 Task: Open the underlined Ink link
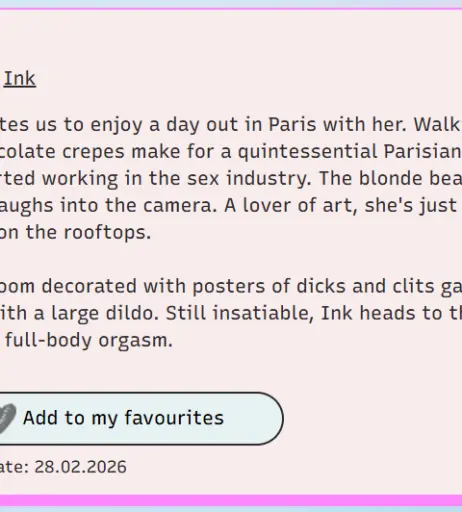coord(20,79)
